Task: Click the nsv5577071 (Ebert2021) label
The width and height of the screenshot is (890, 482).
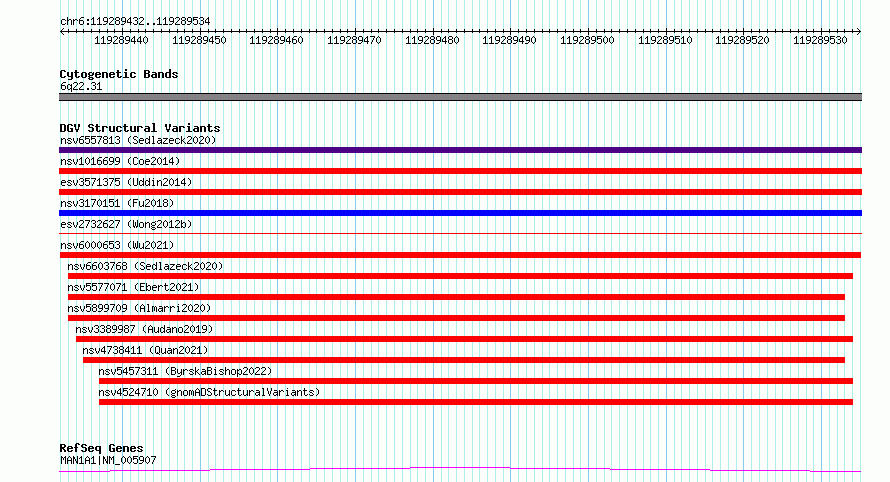Action: [133, 287]
